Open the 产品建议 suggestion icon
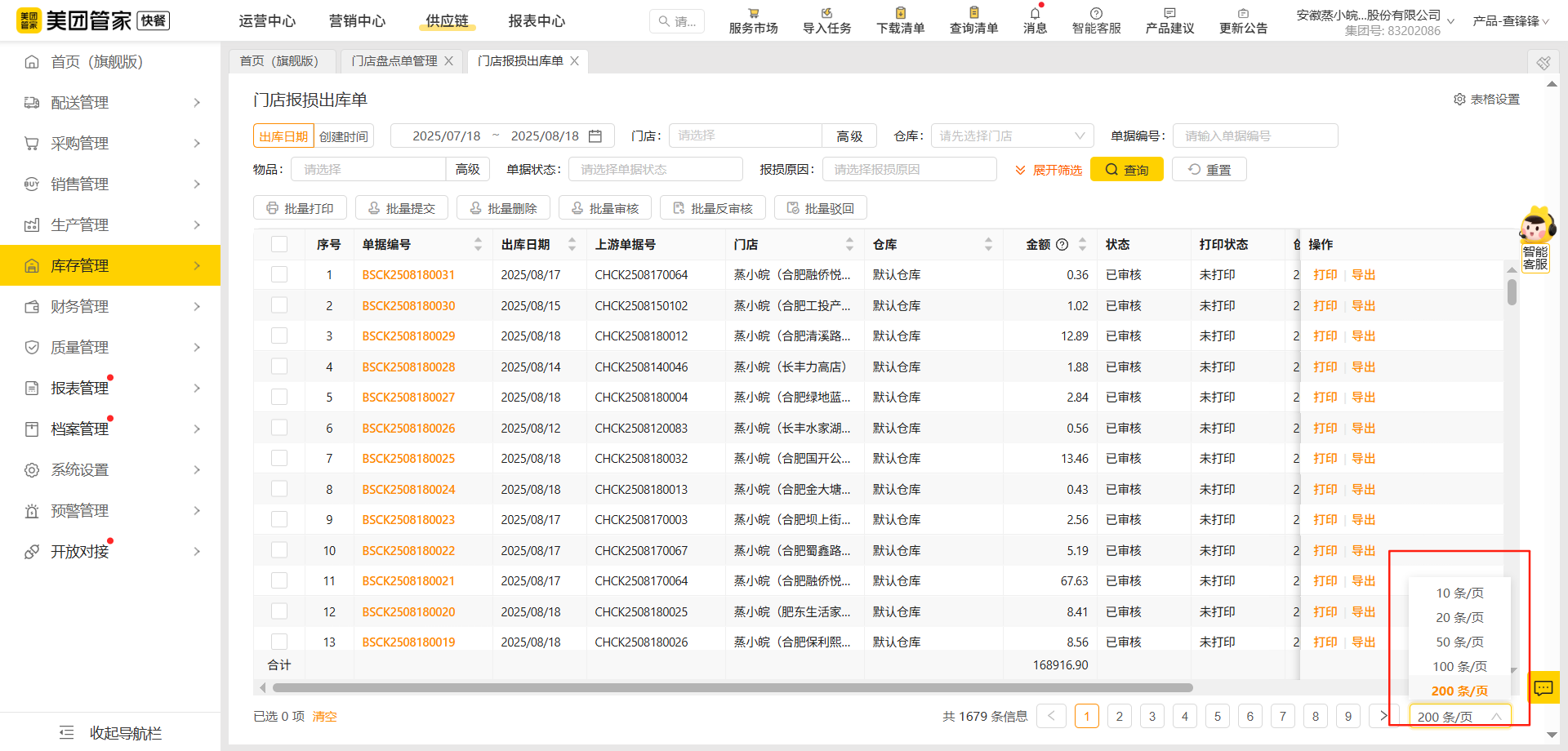 click(x=1169, y=20)
